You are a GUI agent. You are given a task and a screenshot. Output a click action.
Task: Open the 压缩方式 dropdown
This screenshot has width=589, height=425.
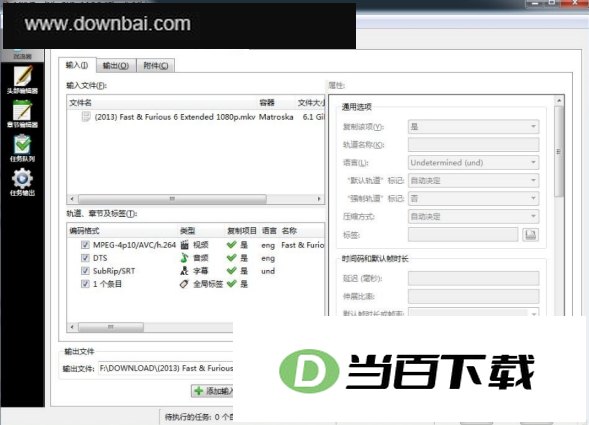pos(473,216)
